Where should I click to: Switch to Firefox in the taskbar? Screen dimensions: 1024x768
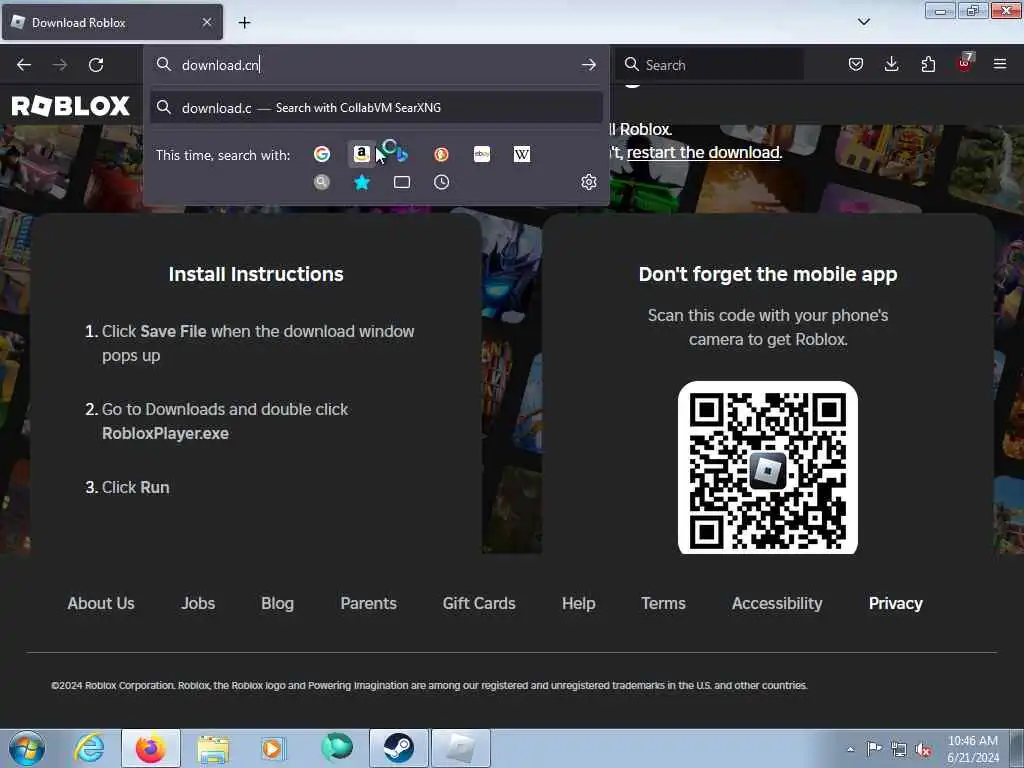coord(151,748)
